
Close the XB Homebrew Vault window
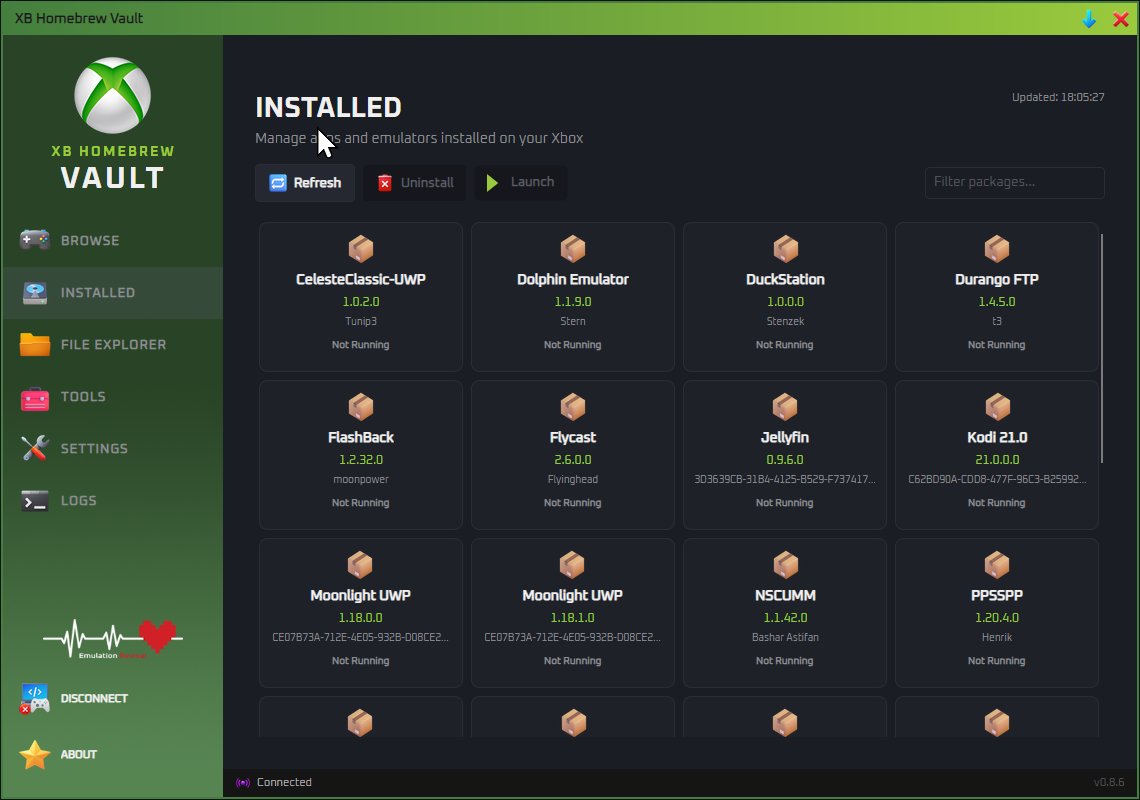coord(1121,19)
